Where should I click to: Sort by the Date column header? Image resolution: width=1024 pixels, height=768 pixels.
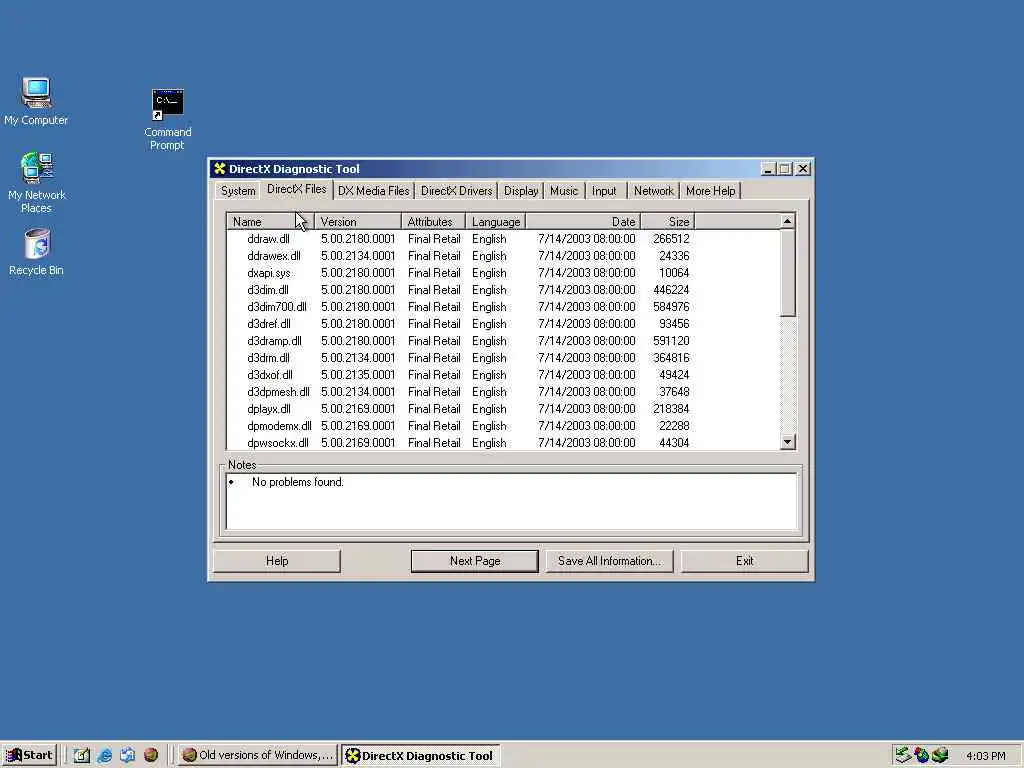point(583,222)
